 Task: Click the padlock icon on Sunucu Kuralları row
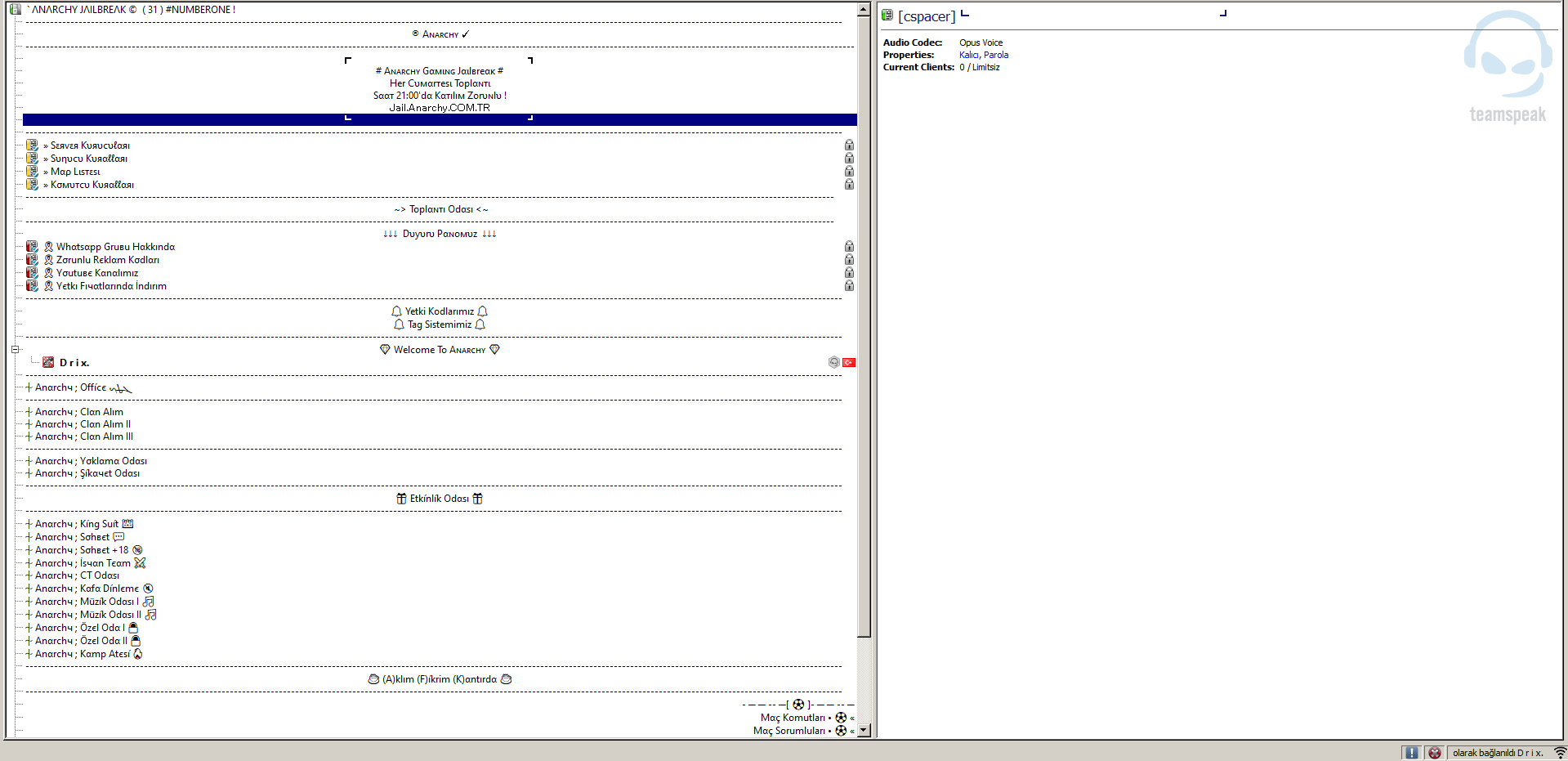849,159
